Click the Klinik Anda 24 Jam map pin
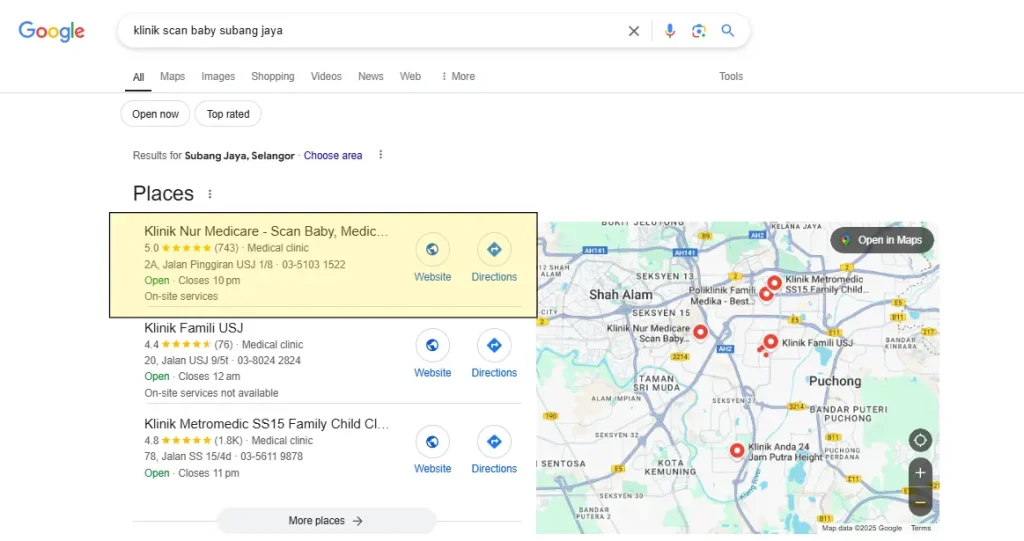This screenshot has height=541, width=1024. [737, 451]
